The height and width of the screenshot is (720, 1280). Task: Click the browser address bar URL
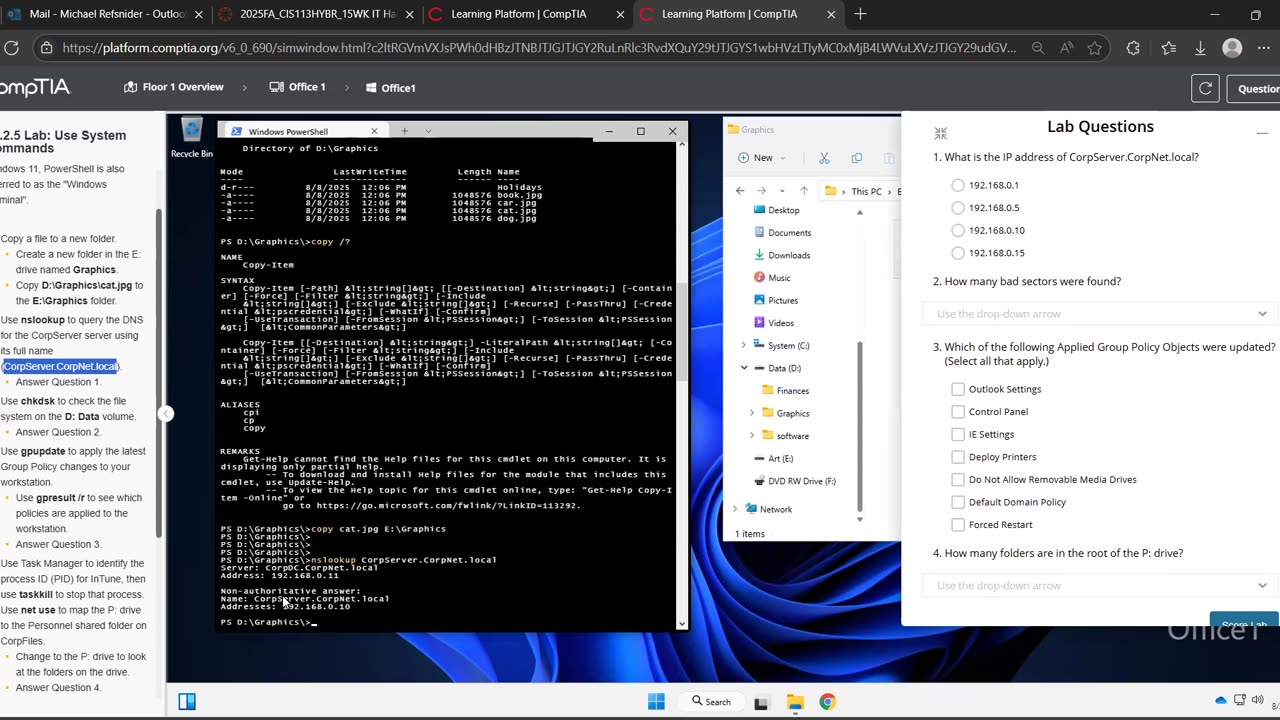[x=539, y=48]
